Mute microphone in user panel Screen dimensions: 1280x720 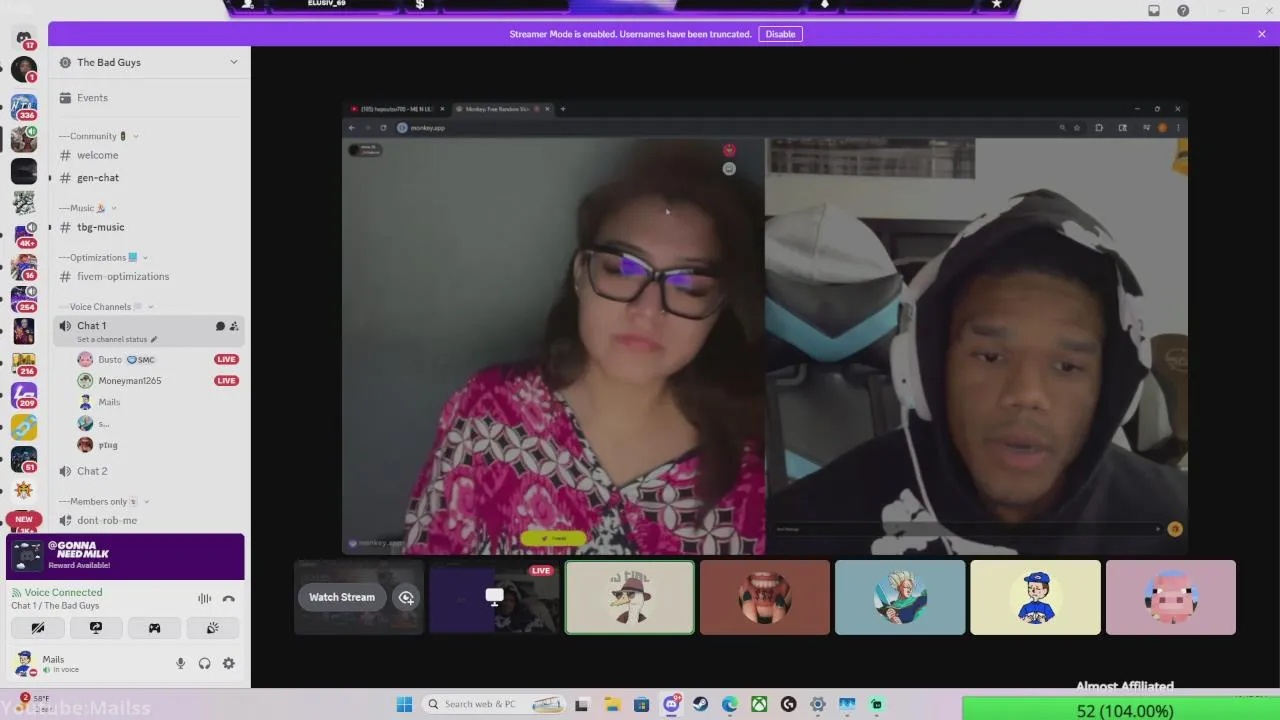coord(181,663)
